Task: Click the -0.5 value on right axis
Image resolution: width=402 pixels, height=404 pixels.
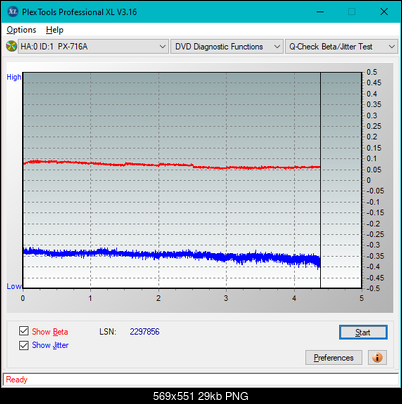Action: pos(373,288)
